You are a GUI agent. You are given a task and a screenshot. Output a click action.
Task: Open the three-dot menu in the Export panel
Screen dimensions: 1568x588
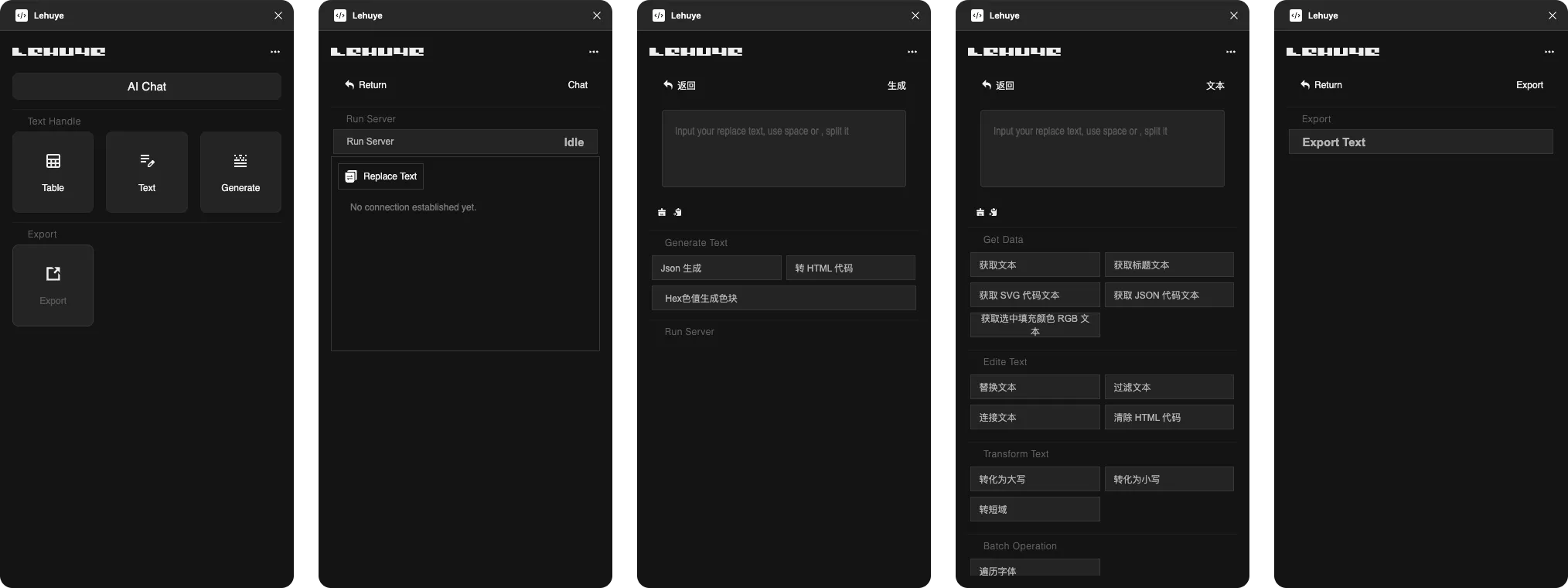point(1549,52)
